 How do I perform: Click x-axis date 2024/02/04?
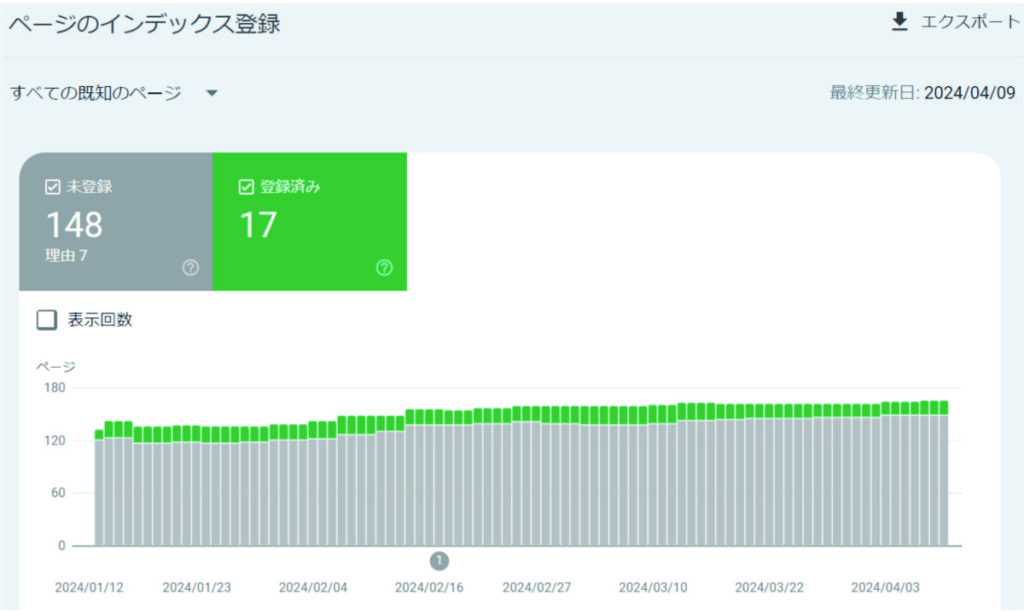(x=313, y=587)
